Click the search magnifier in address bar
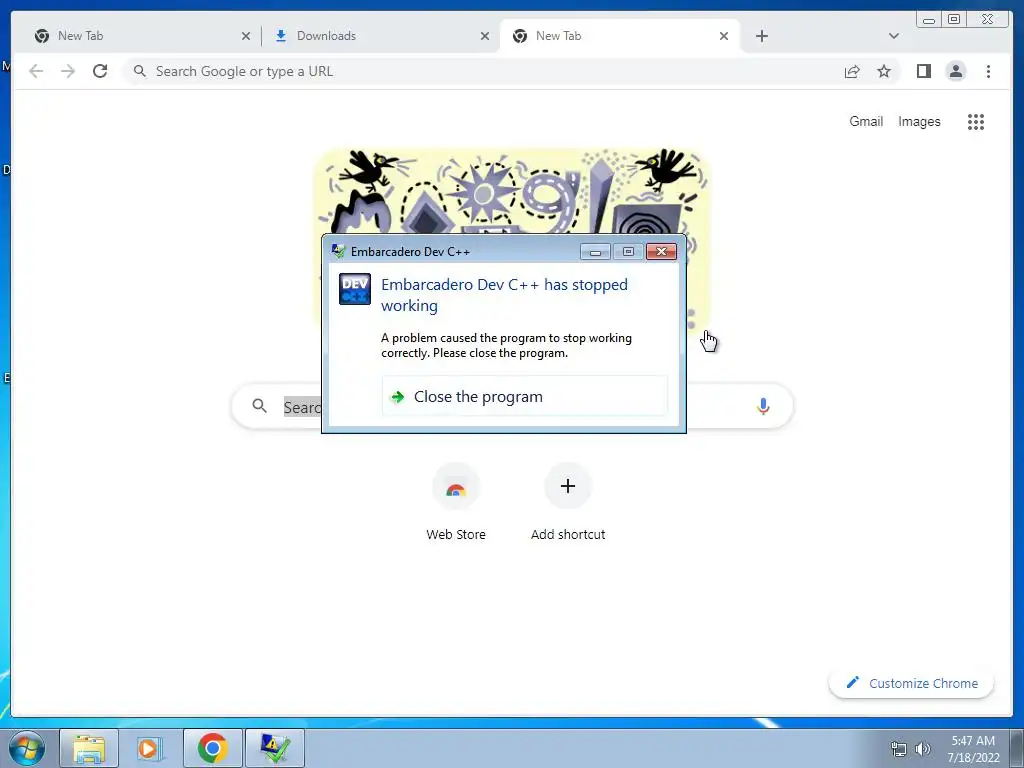Image resolution: width=1024 pixels, height=768 pixels. tap(139, 71)
